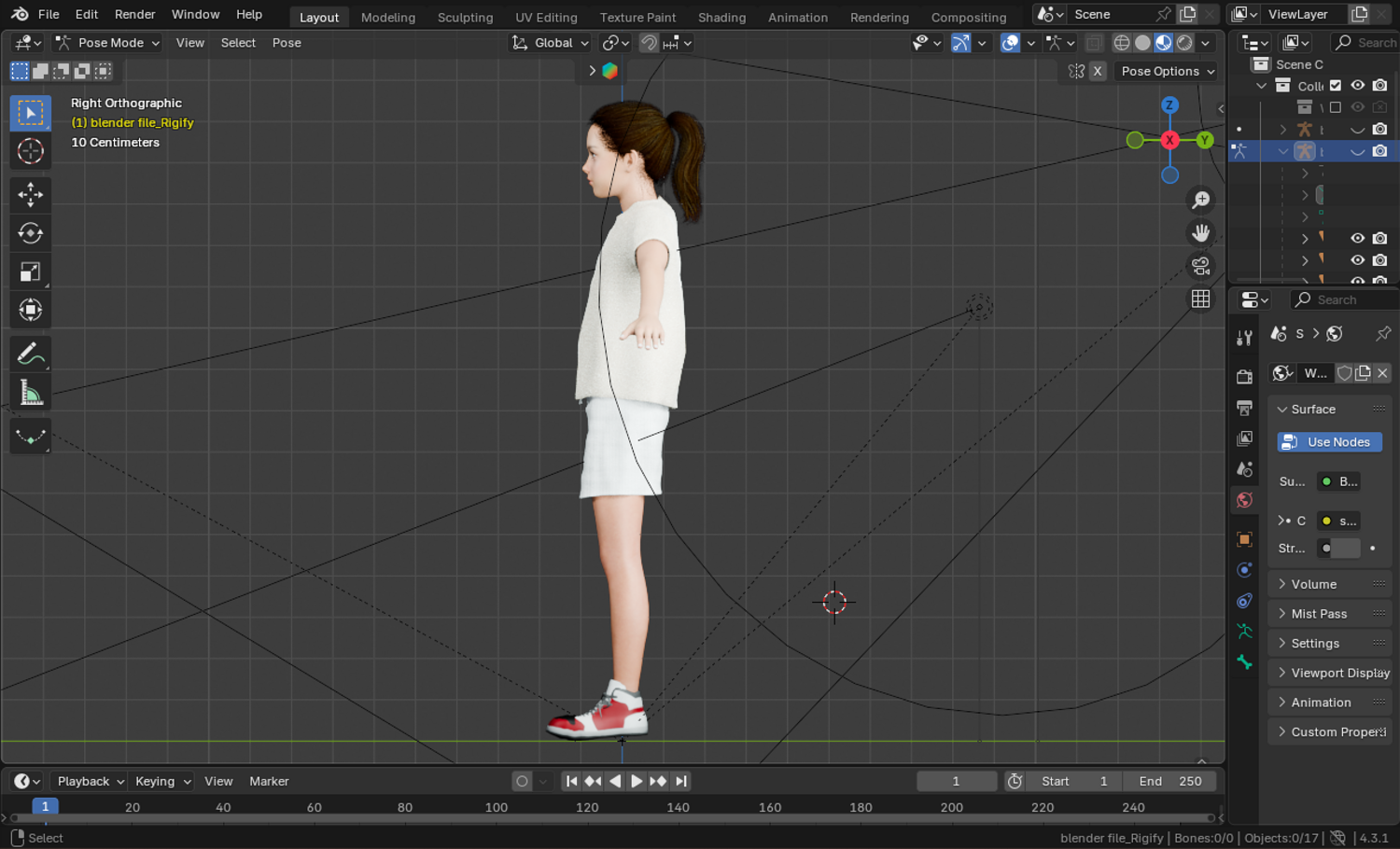Select the Annotate pencil tool
Viewport: 1400px width, 849px height.
point(30,355)
